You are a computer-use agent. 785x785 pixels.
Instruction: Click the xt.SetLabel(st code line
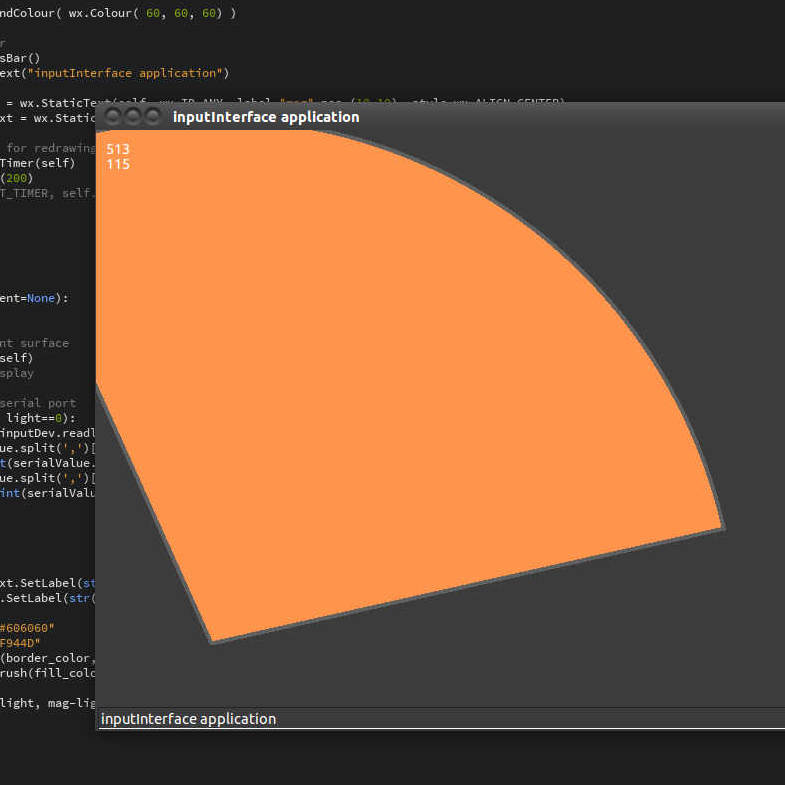pyautogui.click(x=48, y=583)
